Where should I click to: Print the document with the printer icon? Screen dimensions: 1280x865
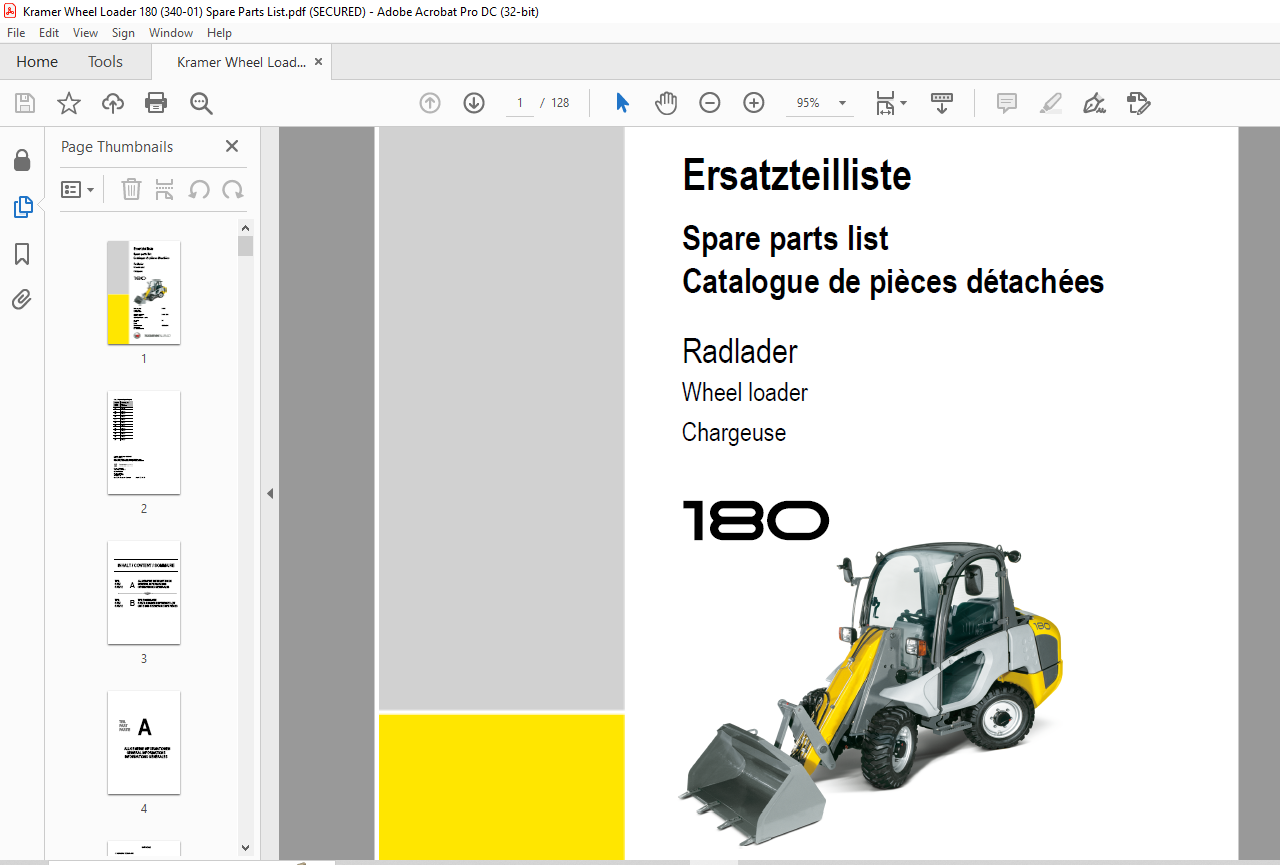(156, 103)
